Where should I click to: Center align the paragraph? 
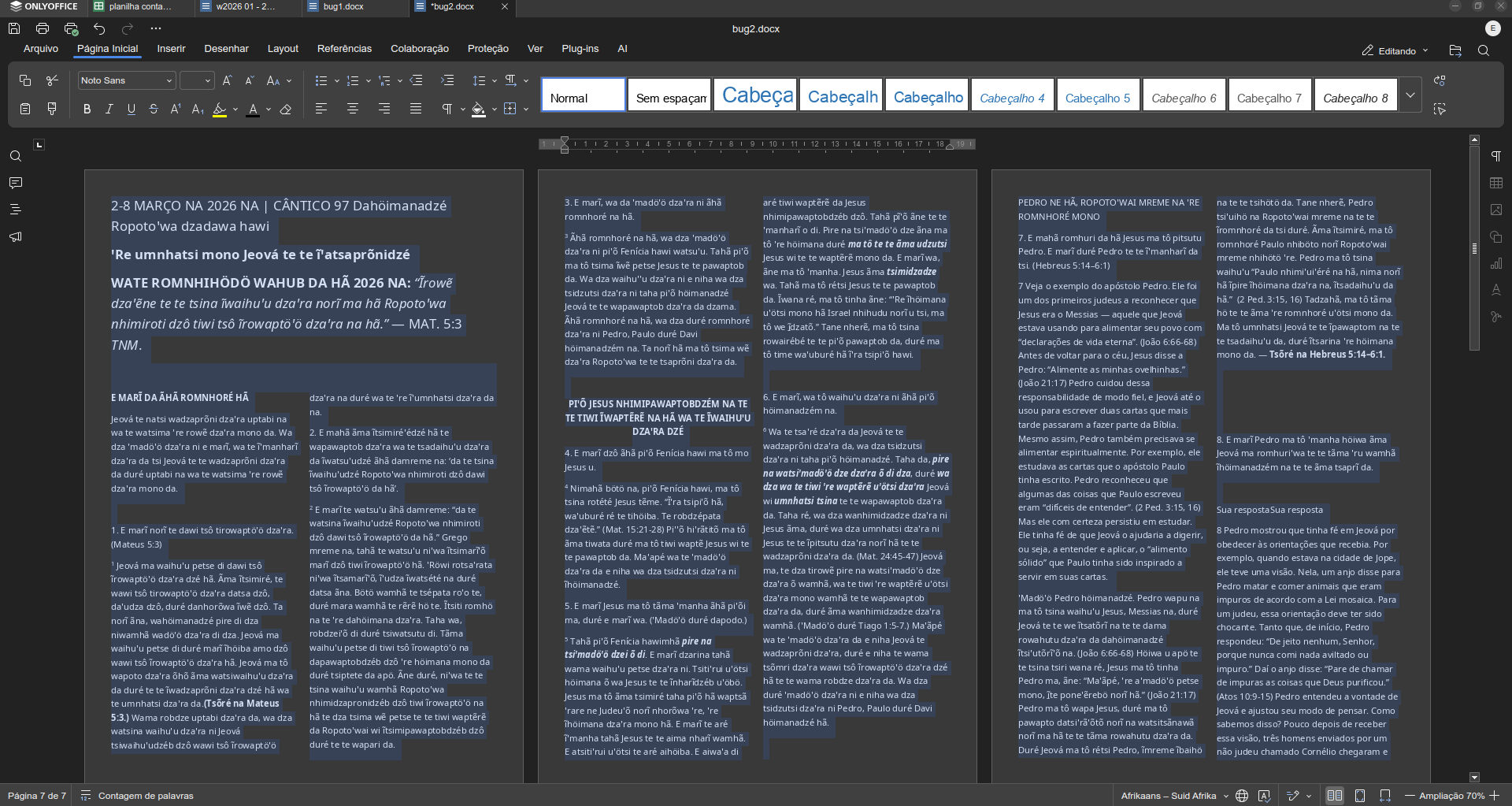352,109
